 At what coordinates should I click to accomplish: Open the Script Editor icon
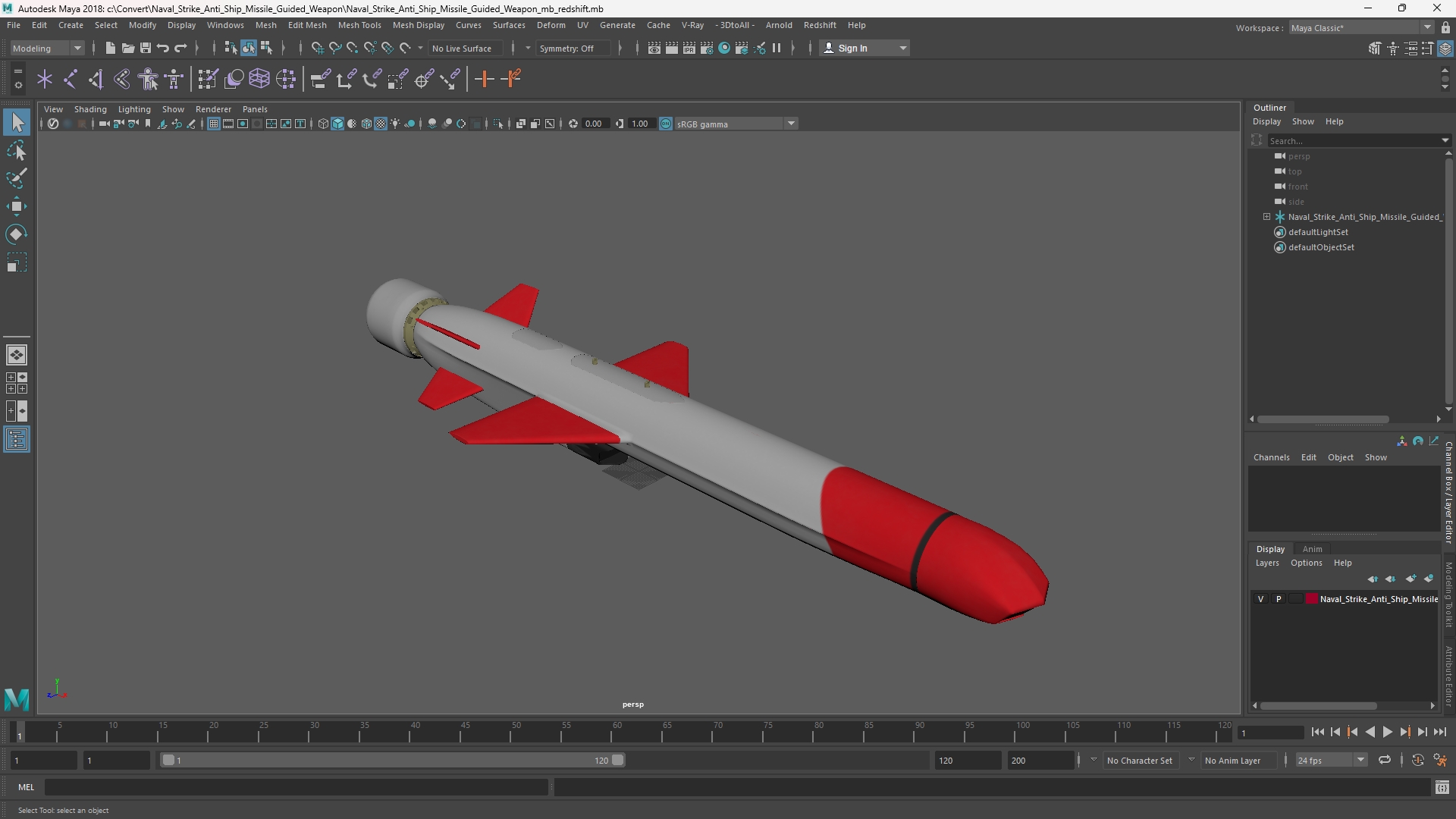1442,788
